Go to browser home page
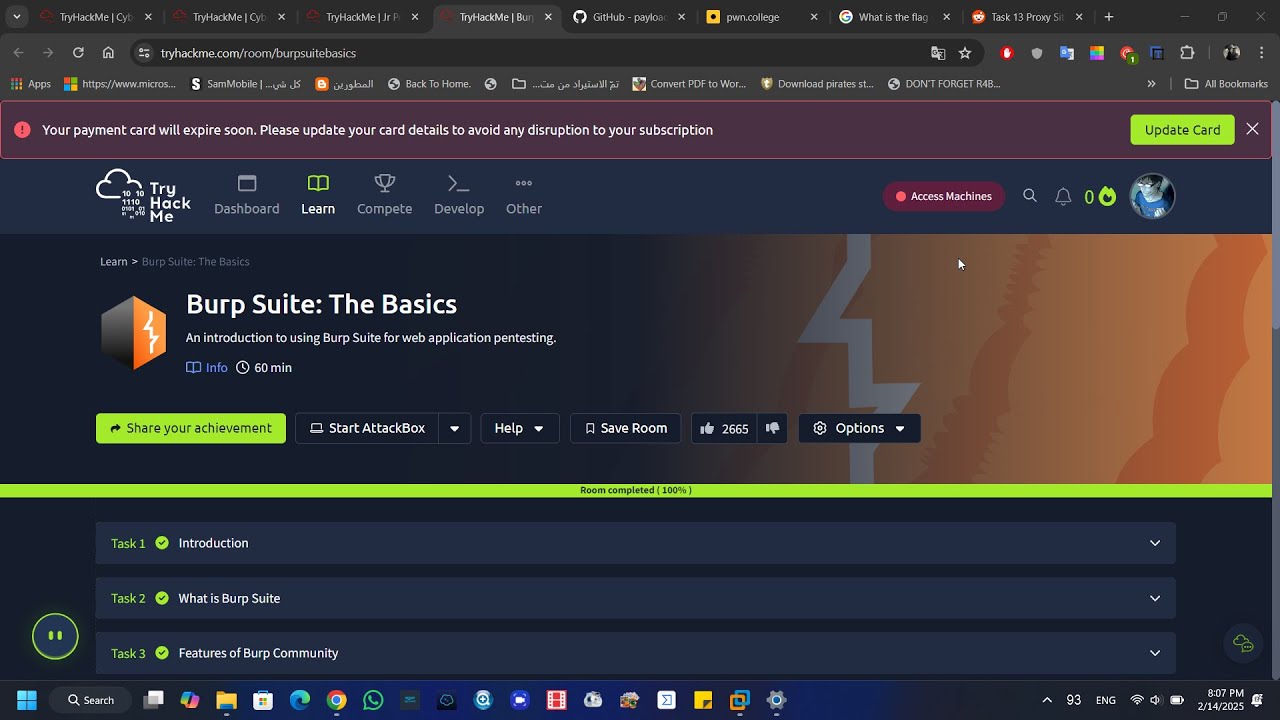Screen dimensions: 1280x720 [108, 53]
